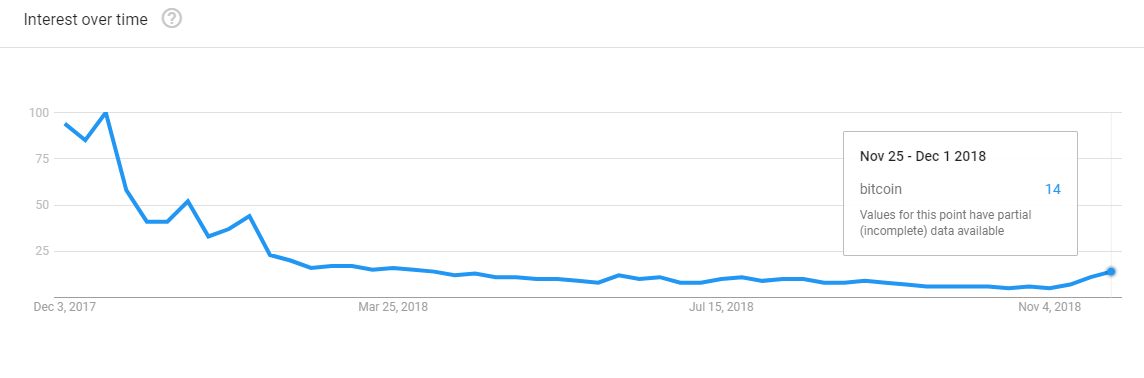Click the dip between the first two peaks

(x=86, y=140)
